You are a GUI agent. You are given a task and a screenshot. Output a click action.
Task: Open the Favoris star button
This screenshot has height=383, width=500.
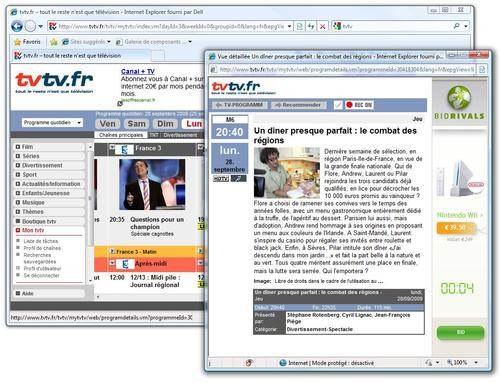pos(27,42)
